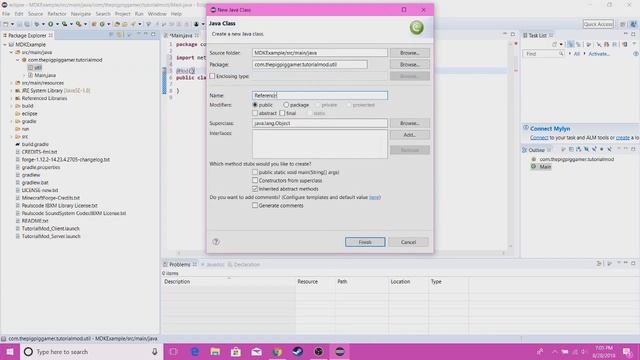Expand the src/main/resources folder node
Viewport: 640px width, 360px height.
pos(11,83)
